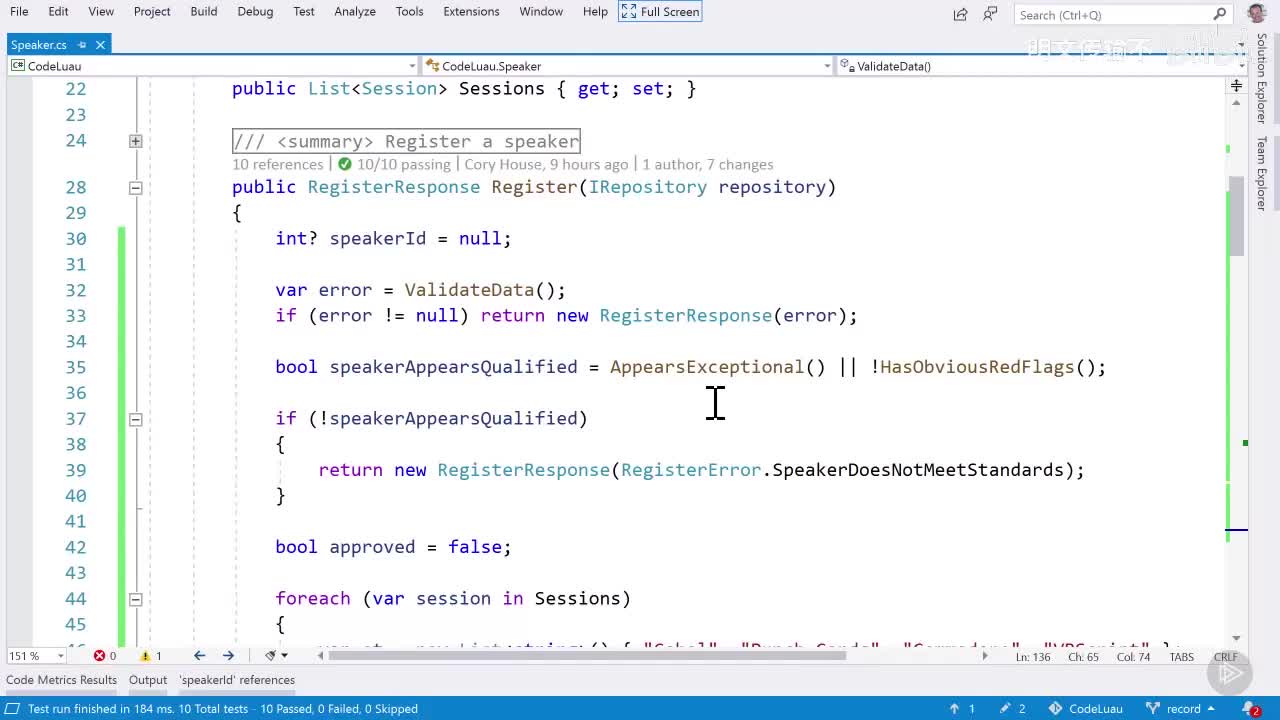Image resolution: width=1280 pixels, height=720 pixels.
Task: Click the unpushed commits up-arrow indicator
Action: click(x=963, y=709)
